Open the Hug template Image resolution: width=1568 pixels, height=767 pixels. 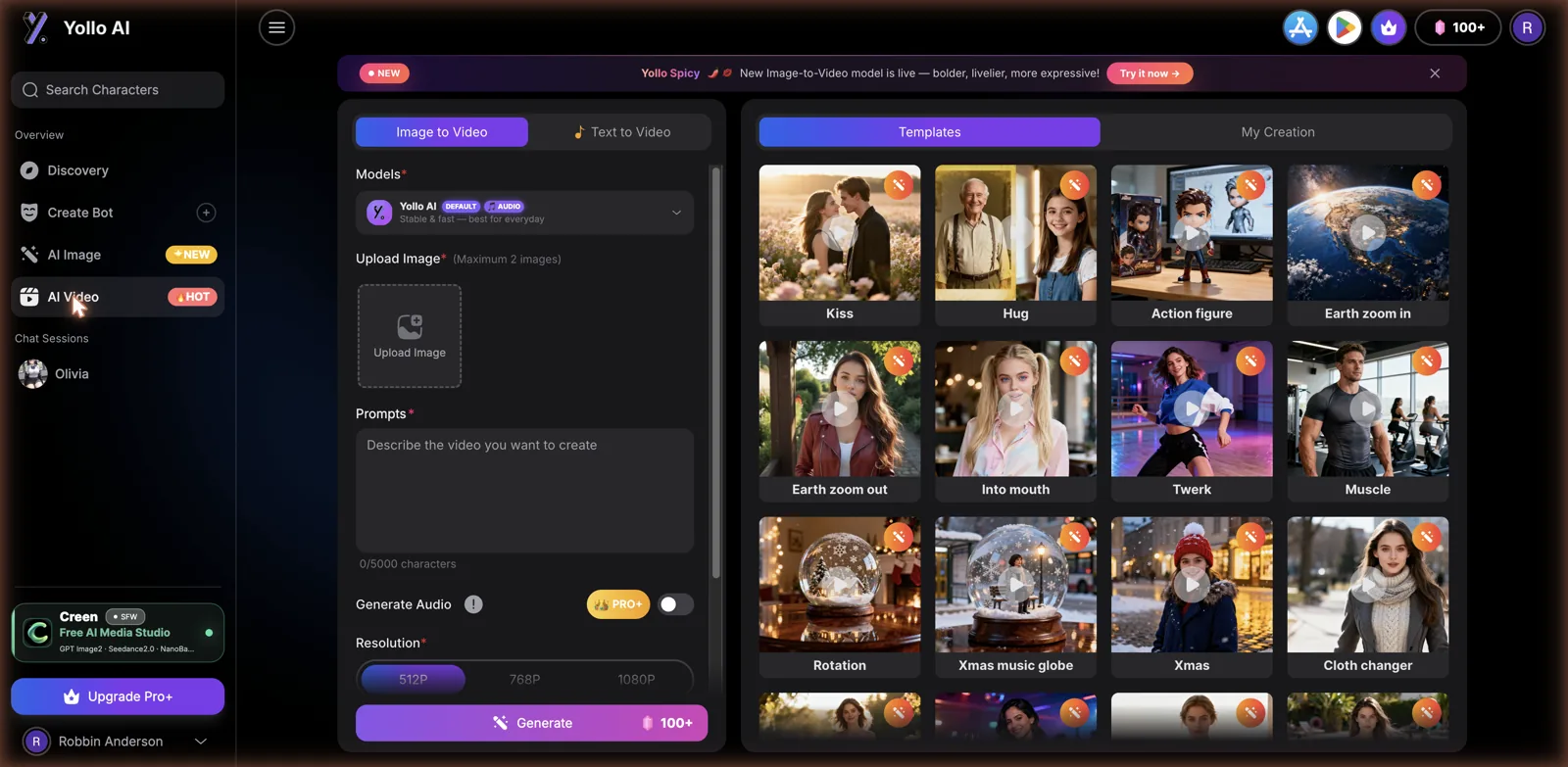[1015, 245]
